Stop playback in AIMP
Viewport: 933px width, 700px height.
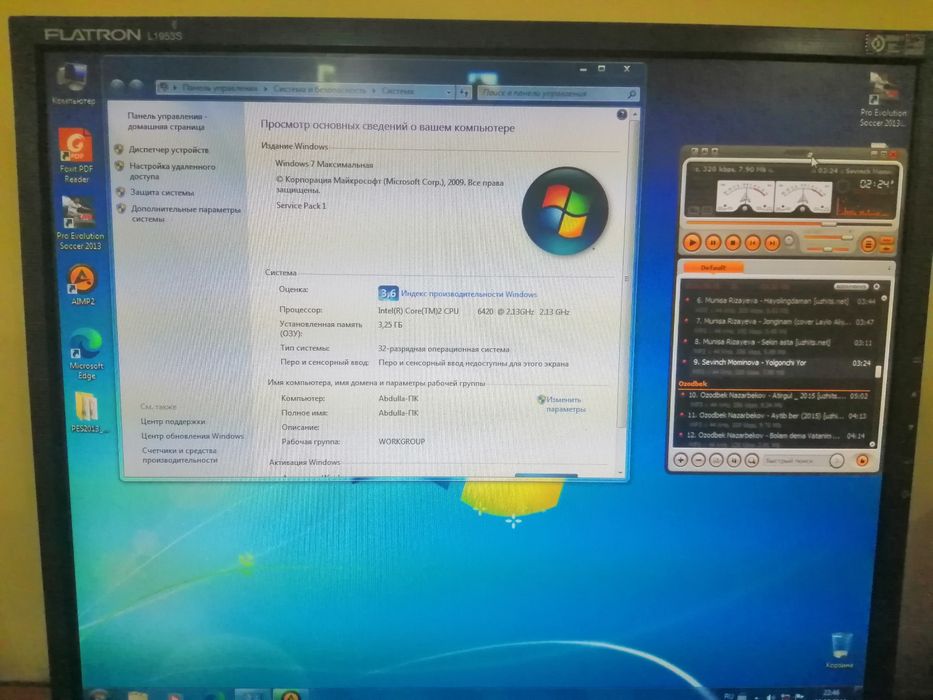point(732,243)
